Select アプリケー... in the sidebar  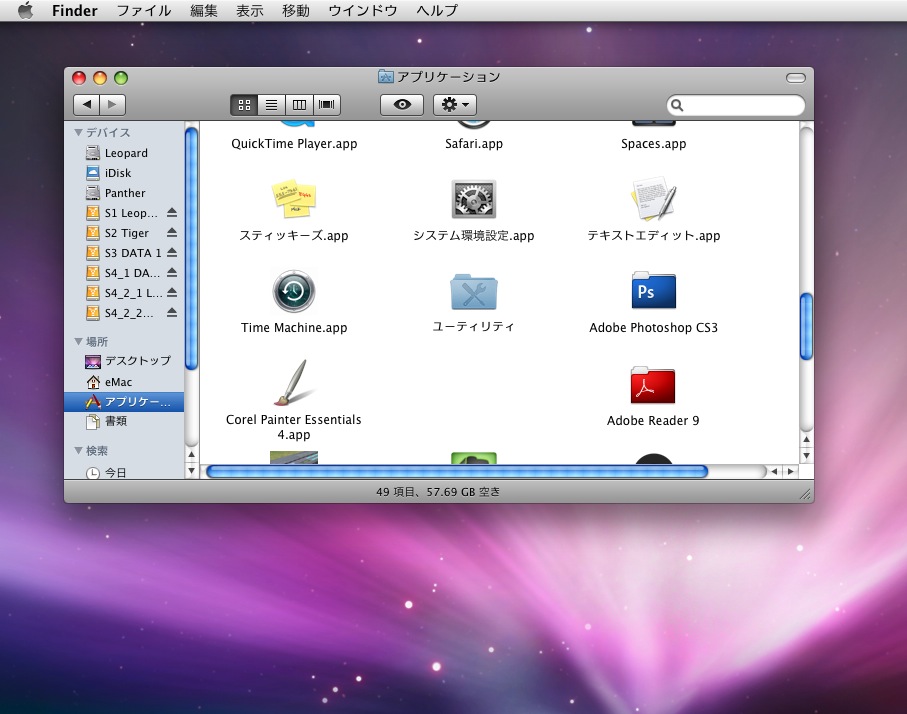coord(124,402)
